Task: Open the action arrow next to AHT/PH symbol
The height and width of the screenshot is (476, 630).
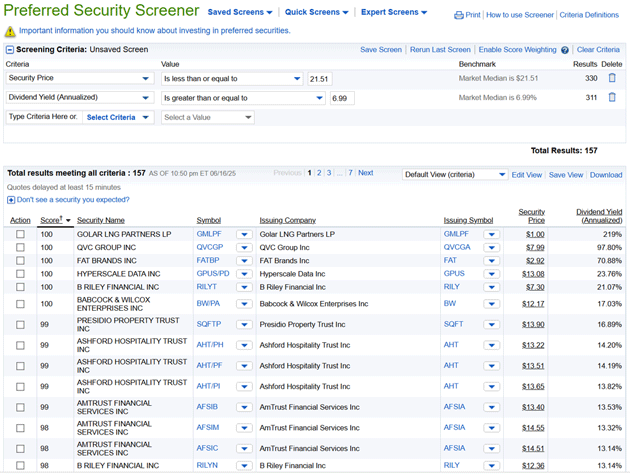Action: [244, 345]
